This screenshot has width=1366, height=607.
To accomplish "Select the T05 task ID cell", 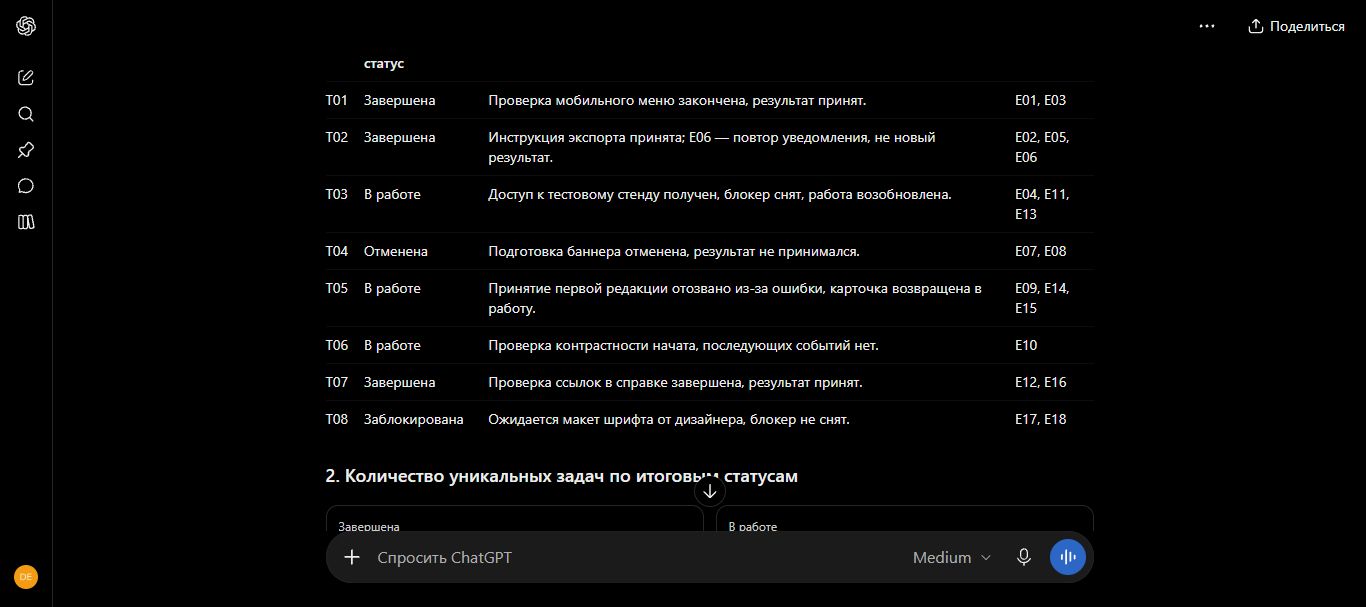I will point(337,288).
